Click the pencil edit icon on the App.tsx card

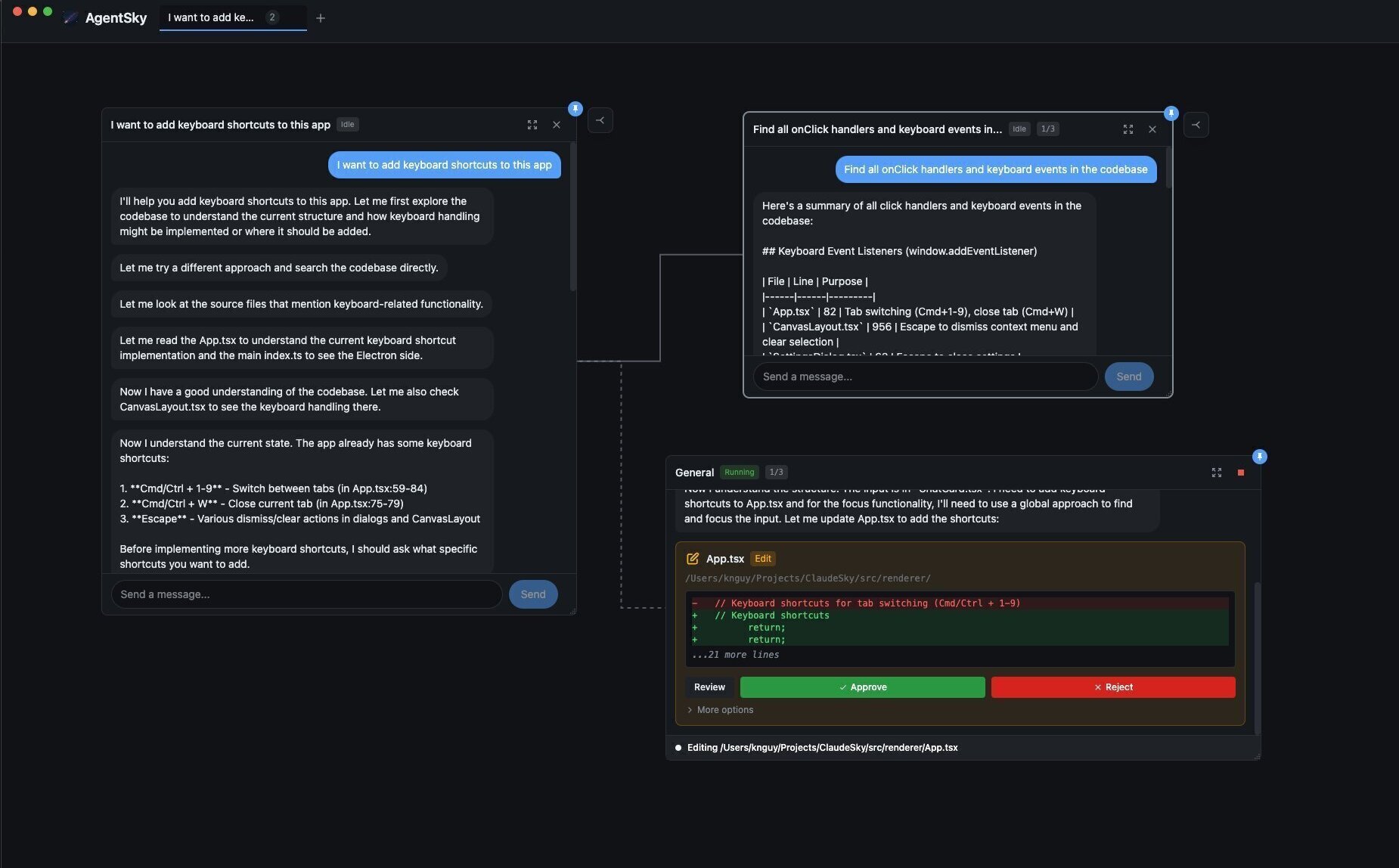(693, 558)
